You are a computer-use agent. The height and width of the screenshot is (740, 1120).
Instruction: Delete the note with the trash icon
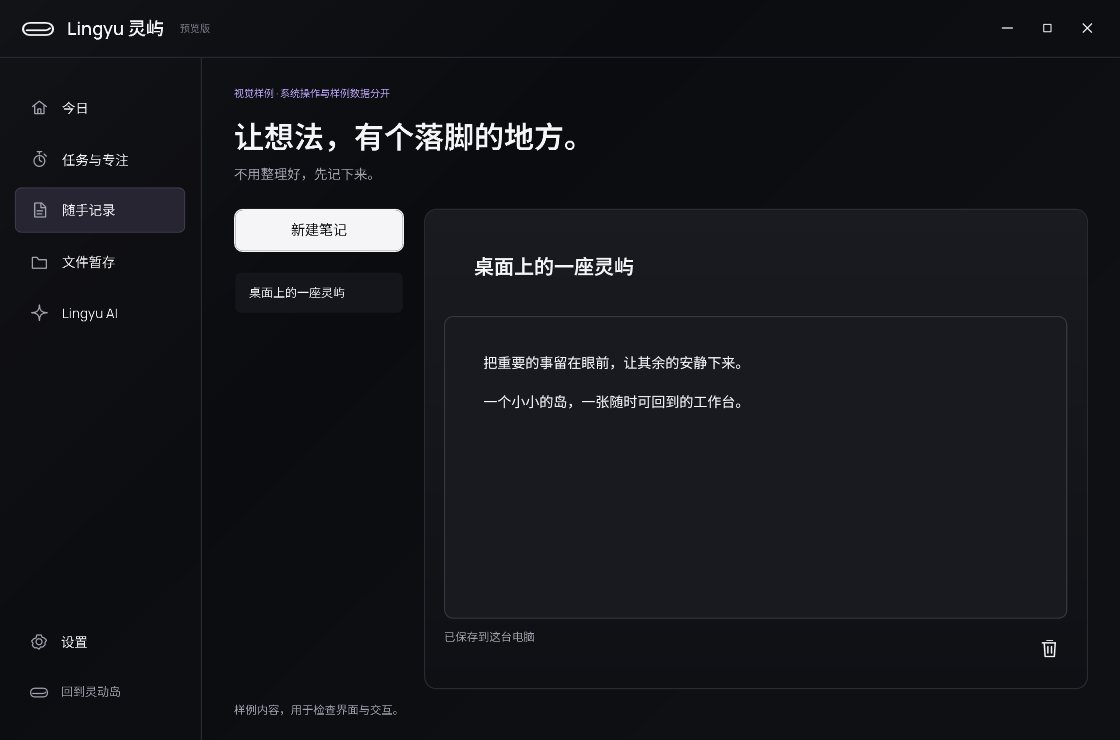point(1049,648)
